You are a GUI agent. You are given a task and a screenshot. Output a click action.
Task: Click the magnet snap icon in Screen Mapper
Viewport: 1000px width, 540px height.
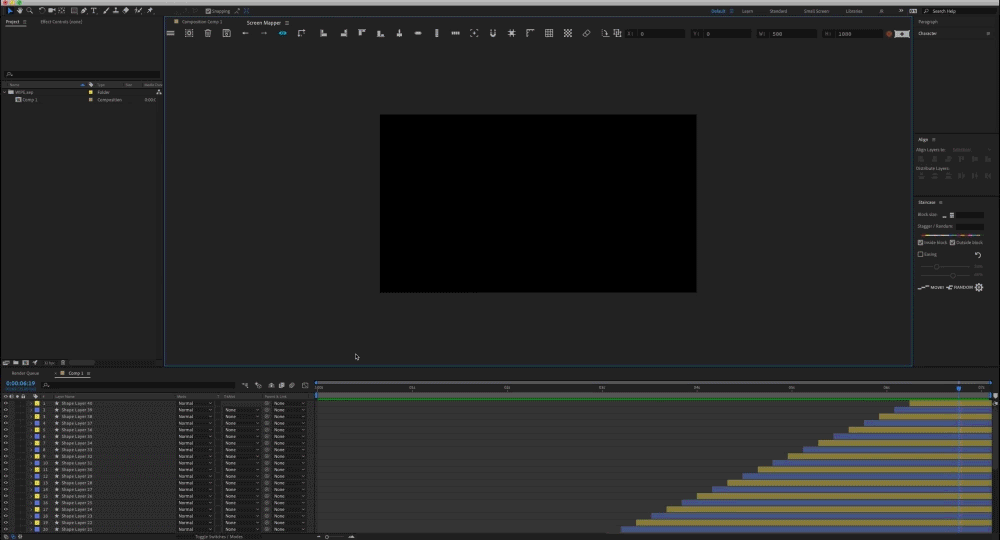(493, 33)
